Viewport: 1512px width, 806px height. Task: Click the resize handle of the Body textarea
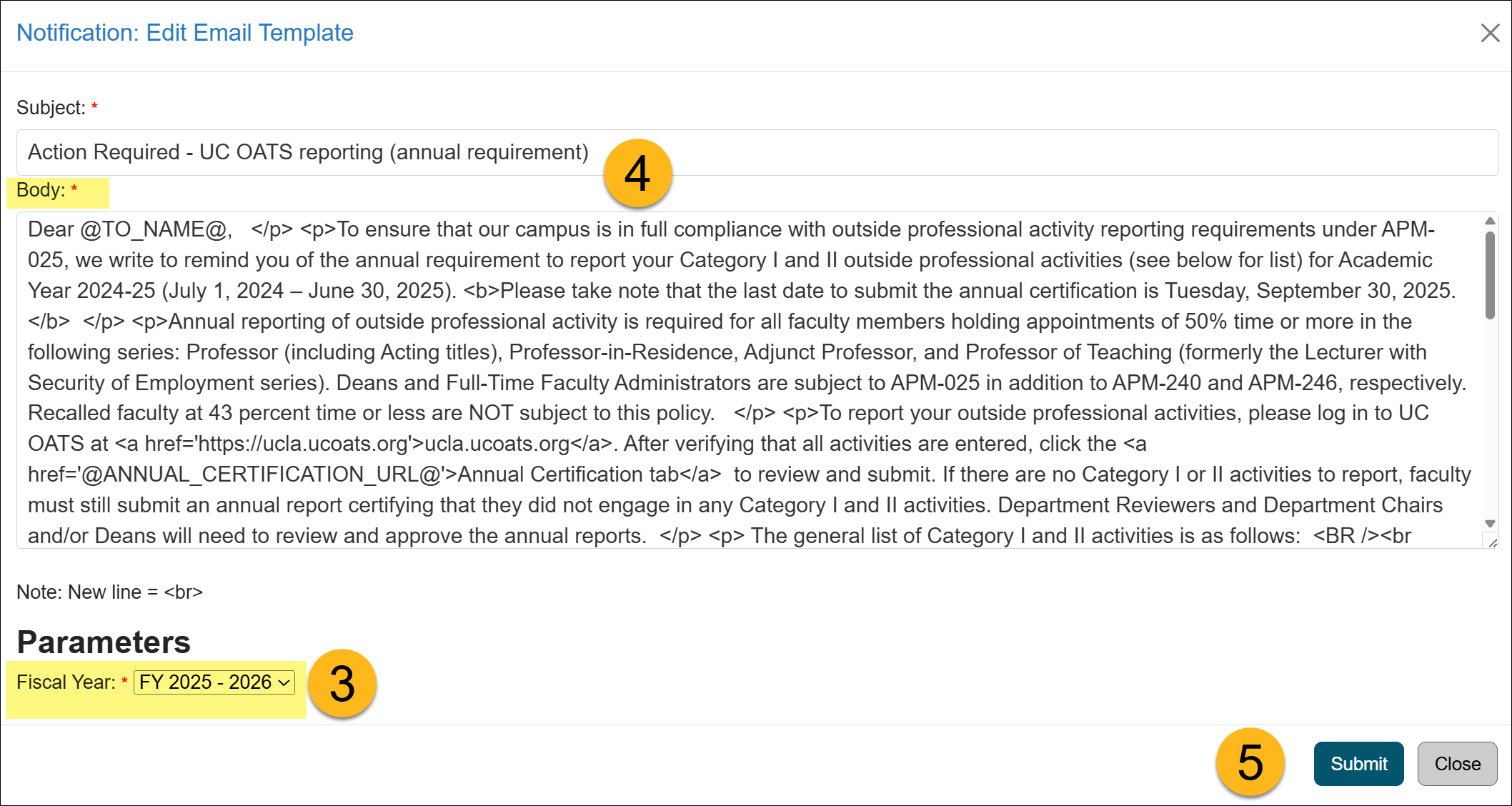click(x=1493, y=544)
